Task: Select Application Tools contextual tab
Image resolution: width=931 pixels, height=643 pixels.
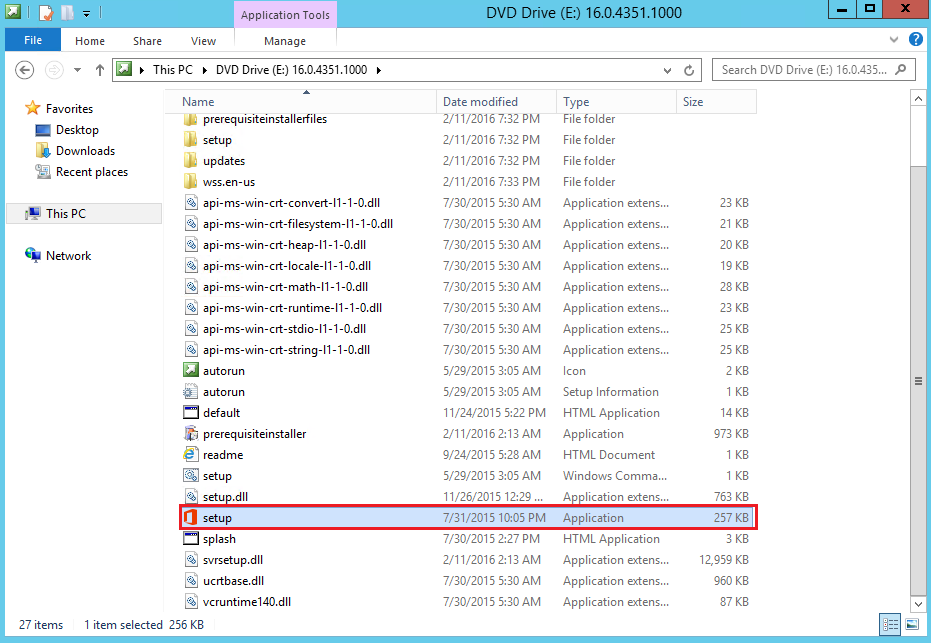Action: [x=285, y=15]
